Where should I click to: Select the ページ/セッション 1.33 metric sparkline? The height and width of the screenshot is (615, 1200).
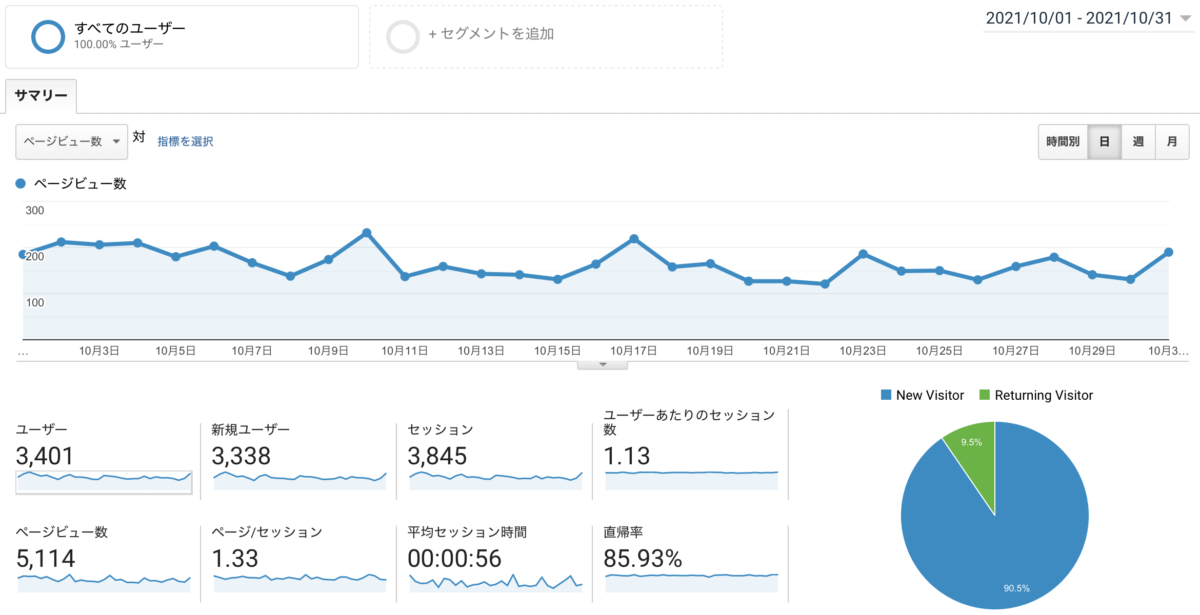coord(299,584)
